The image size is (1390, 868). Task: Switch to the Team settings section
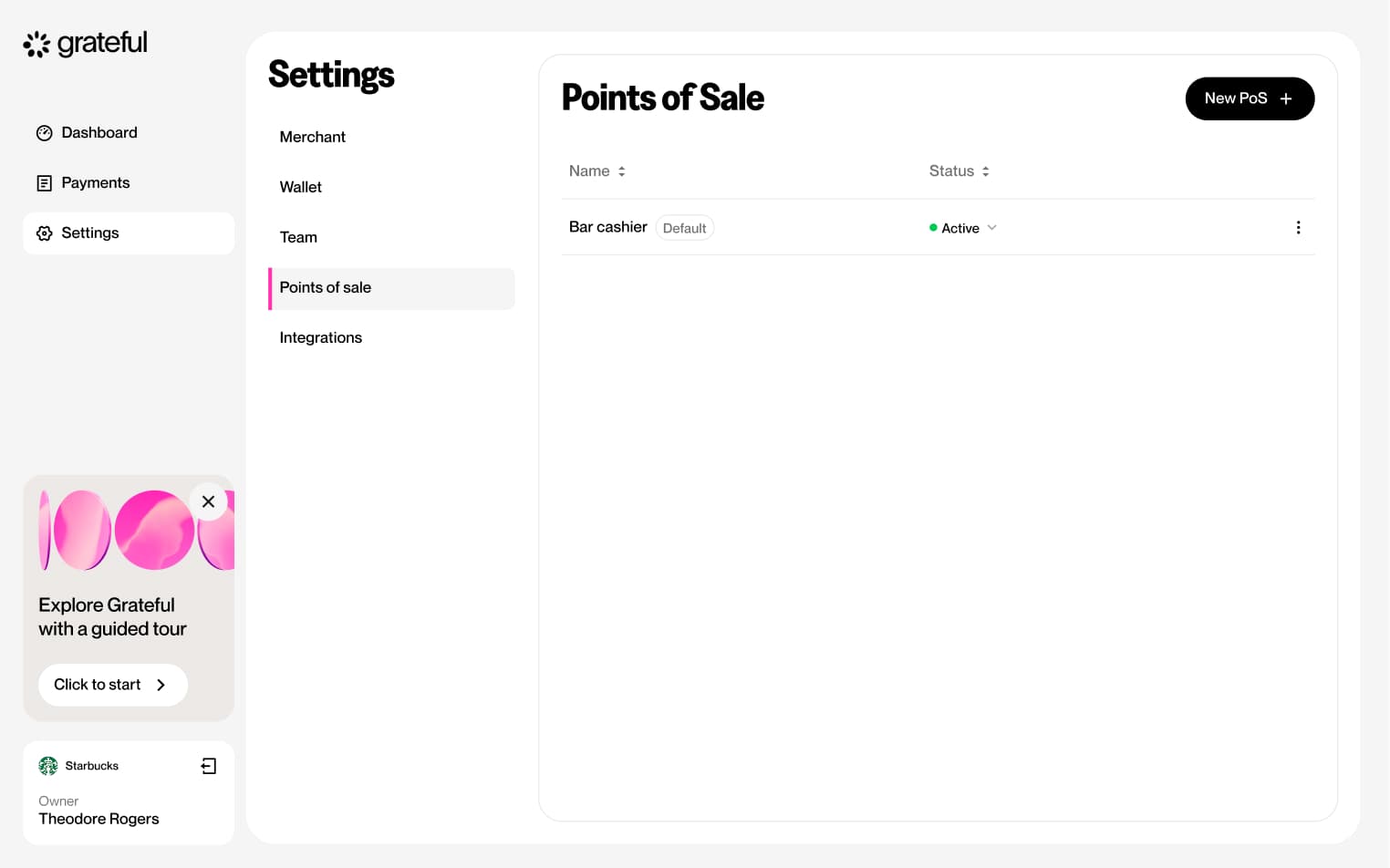tap(298, 237)
